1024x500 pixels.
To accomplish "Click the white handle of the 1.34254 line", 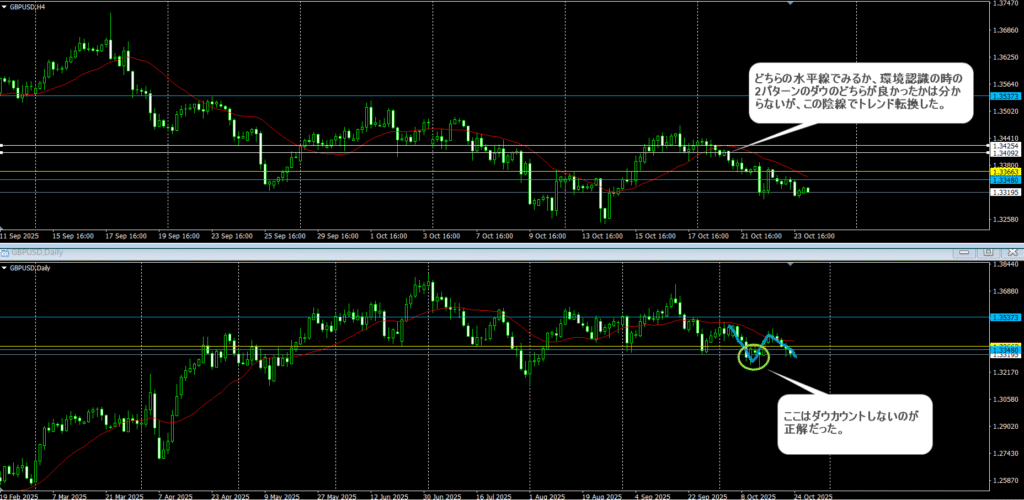I will click(x=3, y=147).
